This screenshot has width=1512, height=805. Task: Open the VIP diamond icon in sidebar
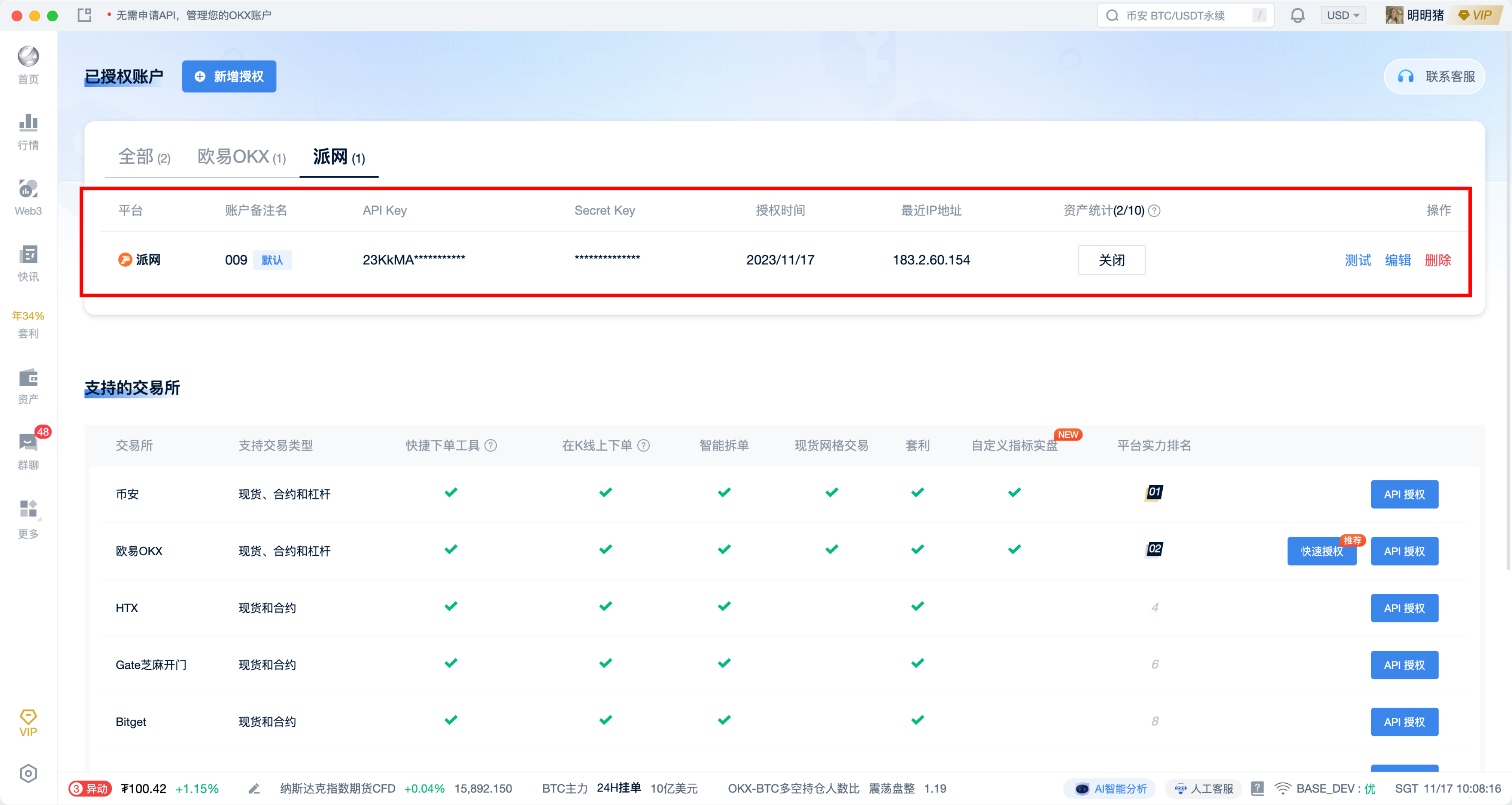click(28, 724)
